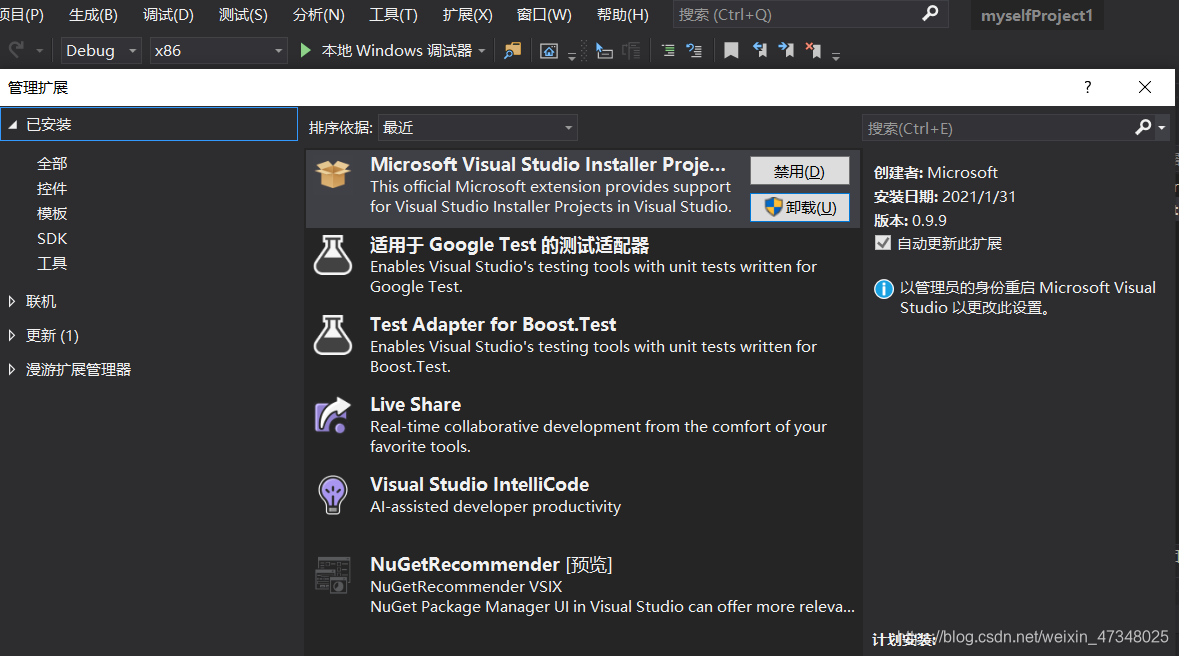Image resolution: width=1179 pixels, height=656 pixels.
Task: Select 模板 under 已安装
Action: [52, 214]
